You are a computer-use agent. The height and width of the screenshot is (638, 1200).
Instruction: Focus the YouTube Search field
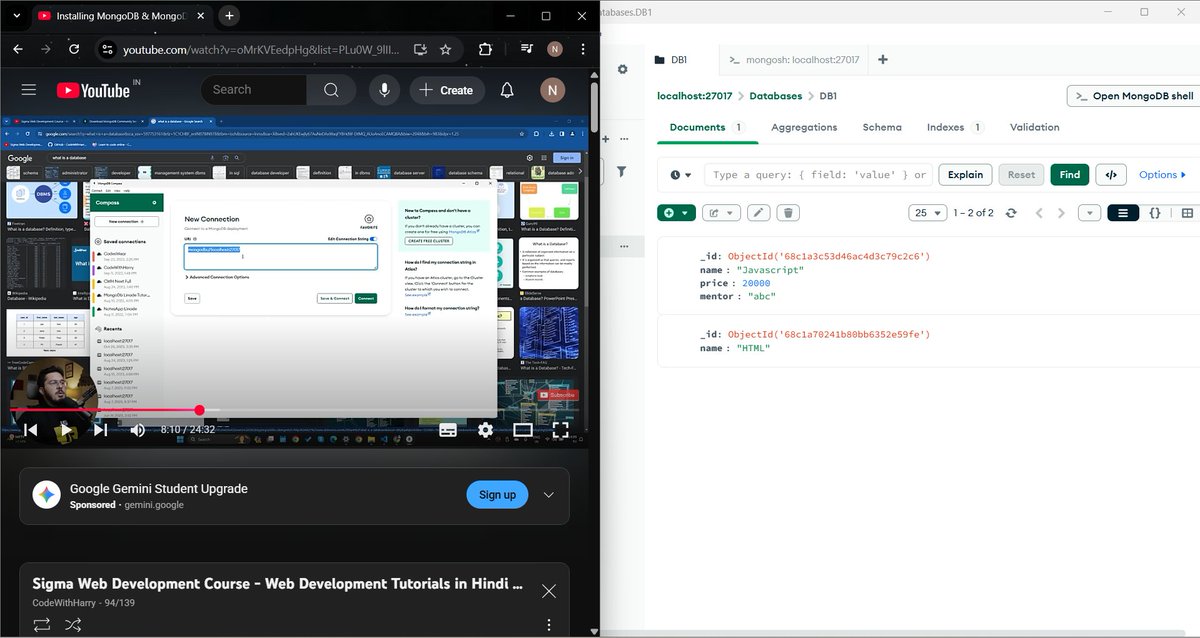point(254,90)
